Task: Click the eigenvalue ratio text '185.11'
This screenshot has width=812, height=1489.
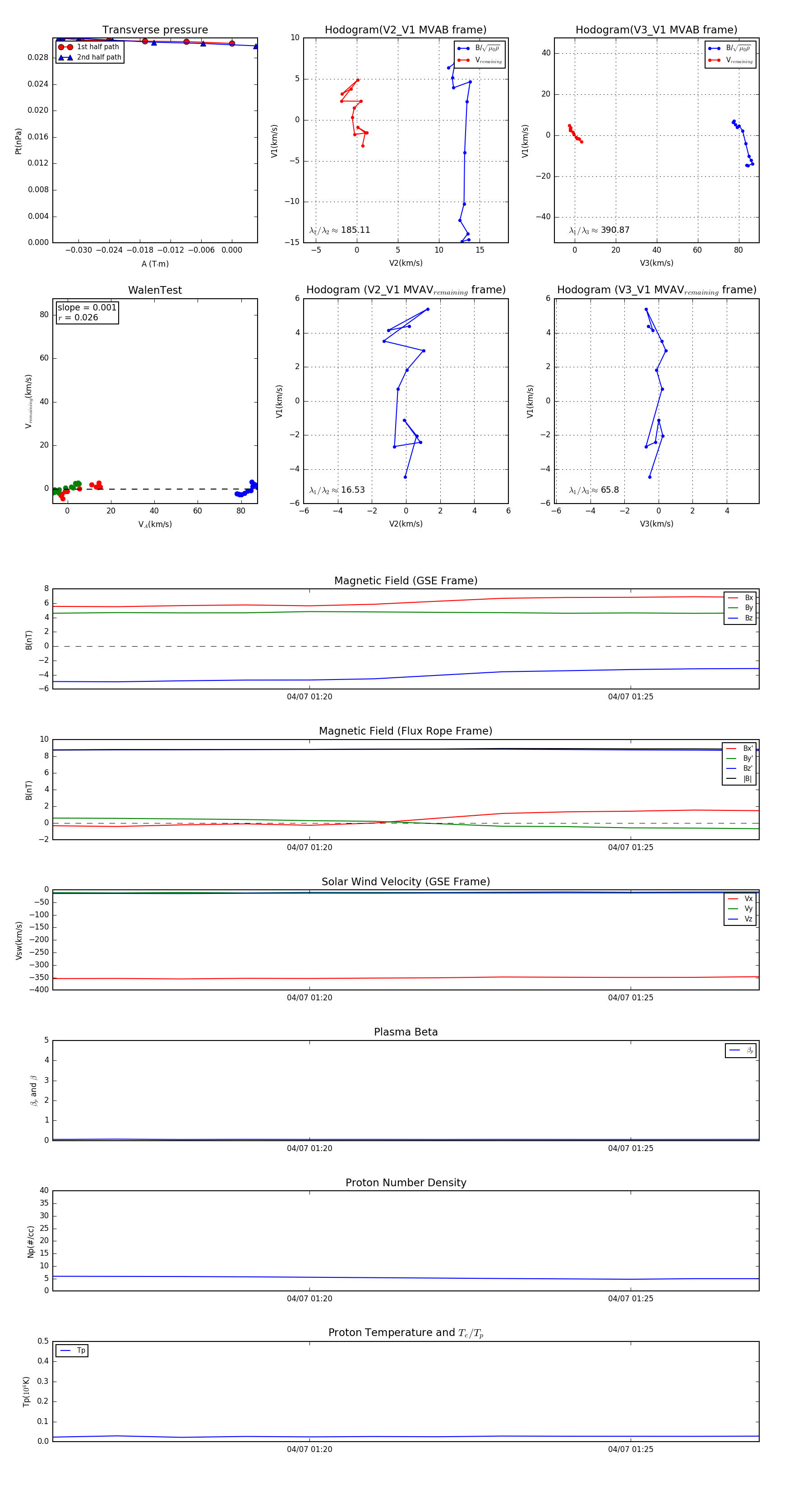Action: tap(355, 230)
